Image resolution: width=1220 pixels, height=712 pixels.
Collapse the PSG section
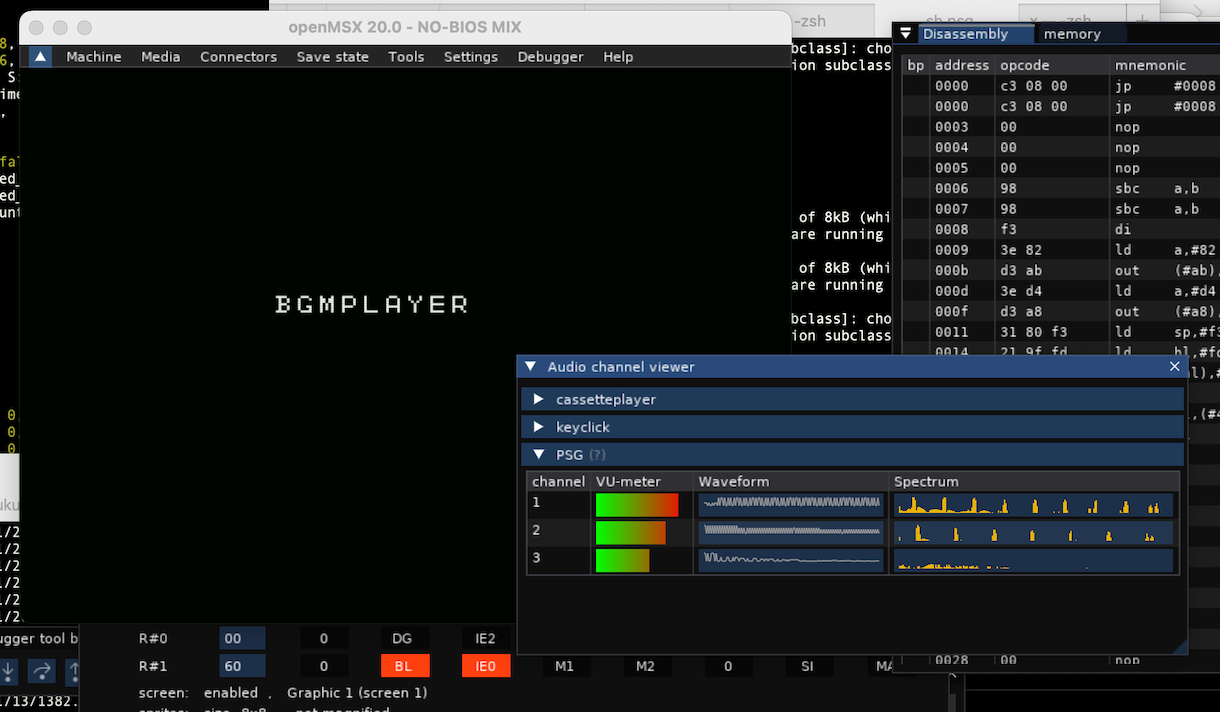click(x=852, y=455)
